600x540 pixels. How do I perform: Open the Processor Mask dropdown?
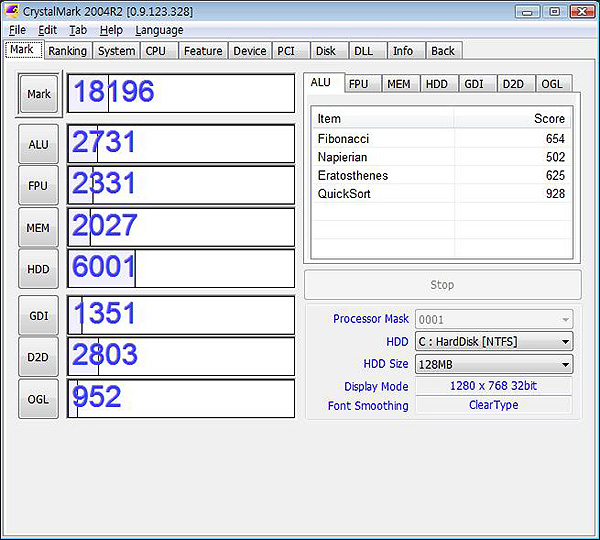[x=494, y=319]
